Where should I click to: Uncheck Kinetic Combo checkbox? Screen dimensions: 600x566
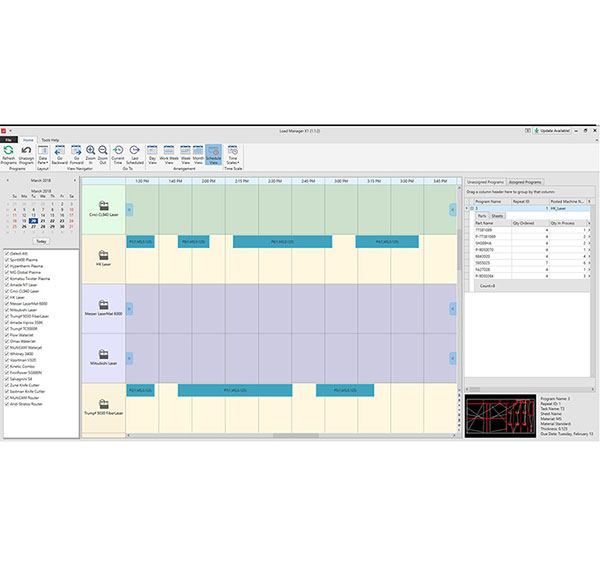[7, 366]
